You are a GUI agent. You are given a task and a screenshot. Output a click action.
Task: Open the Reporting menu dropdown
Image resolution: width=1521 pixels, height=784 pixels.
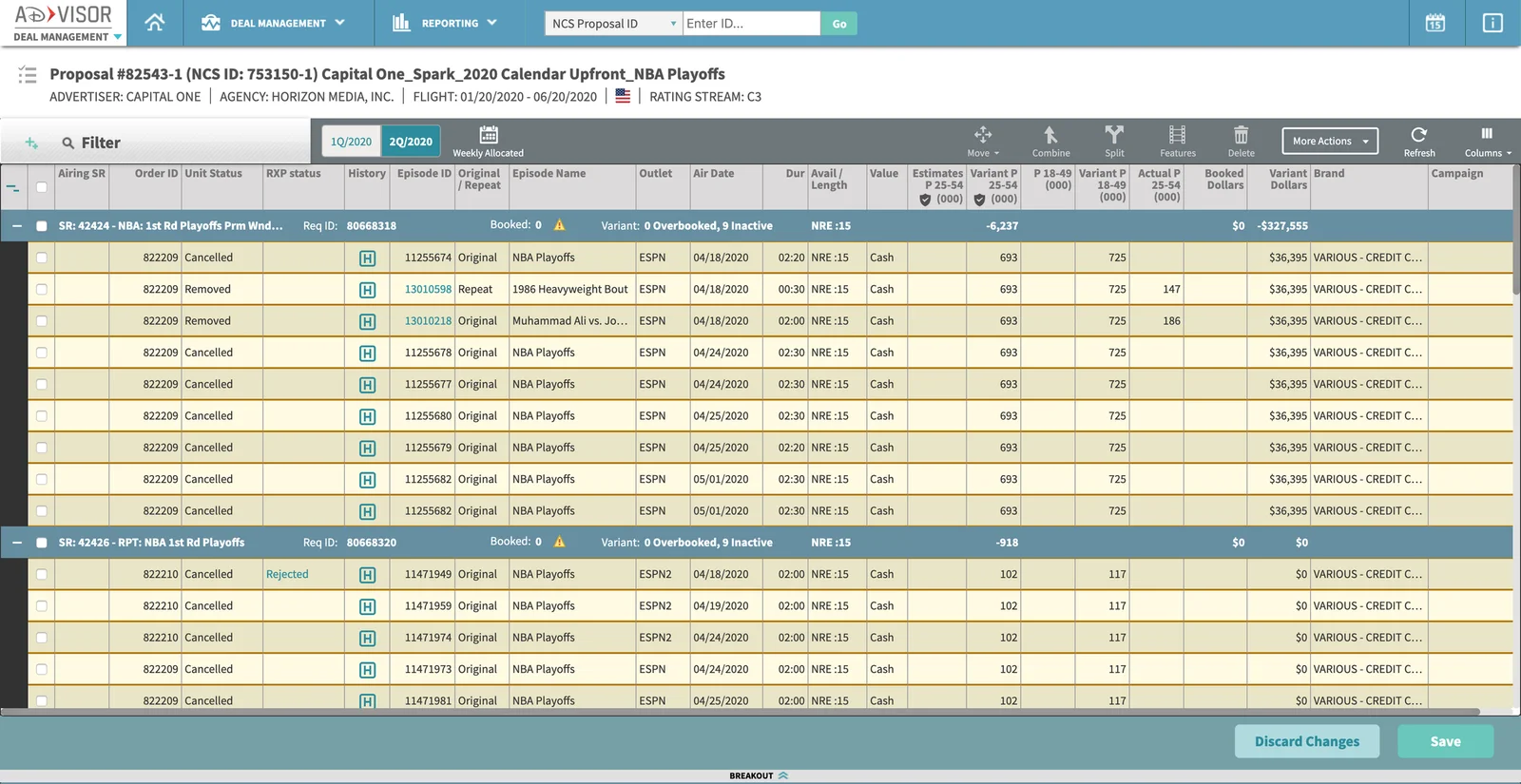coord(445,23)
